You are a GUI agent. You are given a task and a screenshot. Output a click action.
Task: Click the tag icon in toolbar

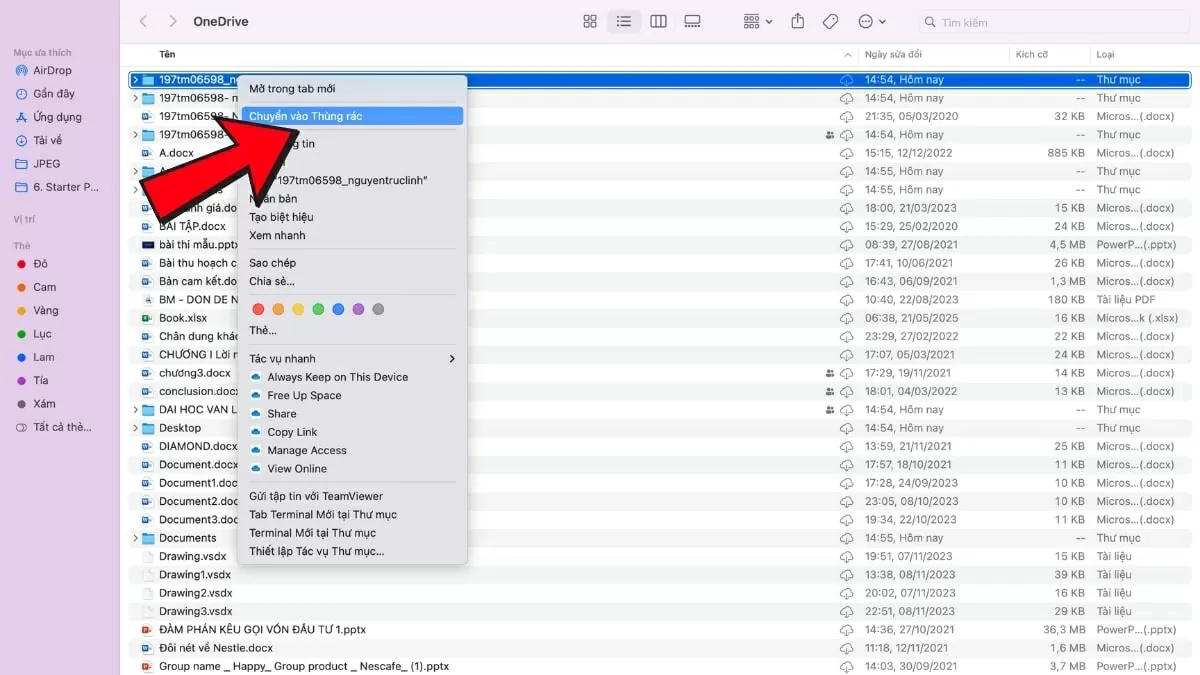830,21
